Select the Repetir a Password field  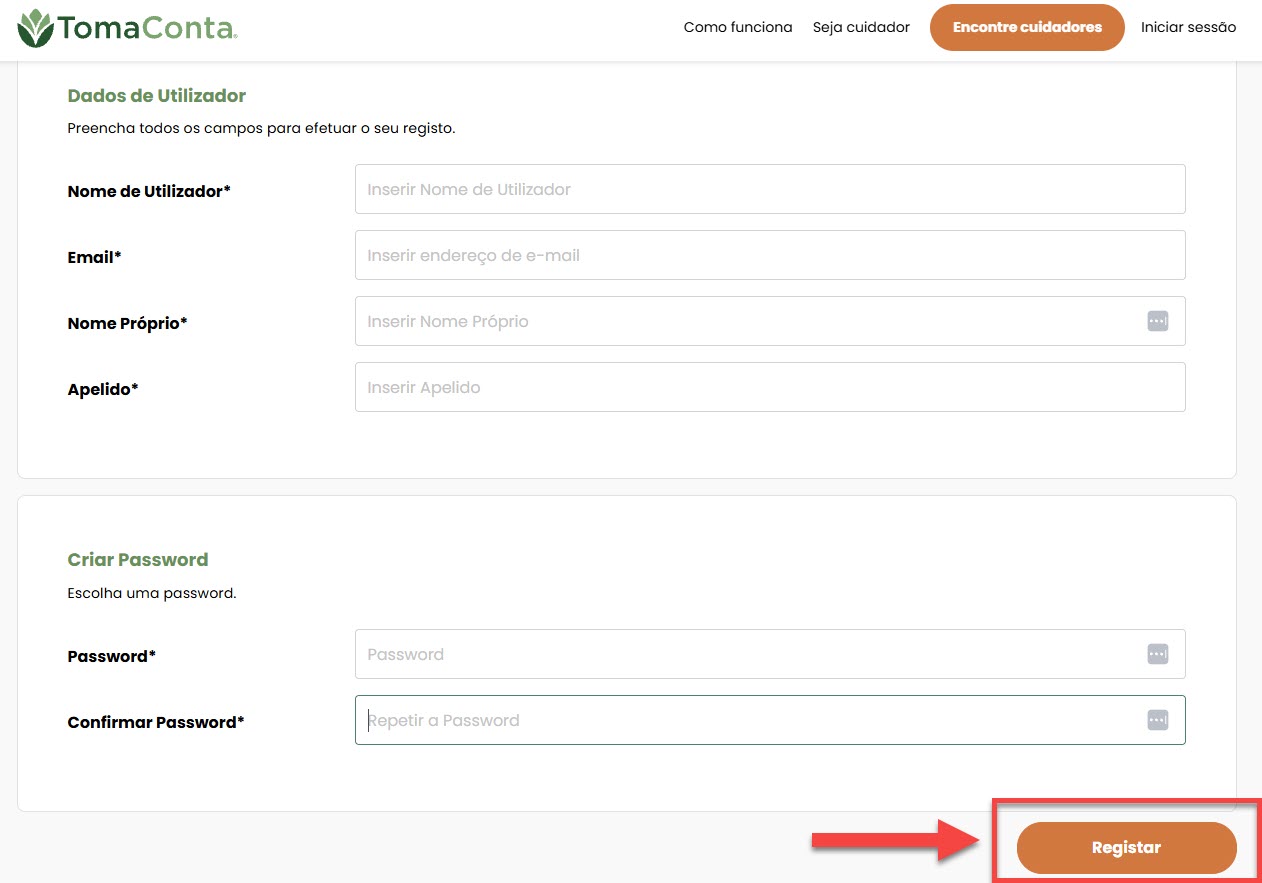click(x=770, y=720)
